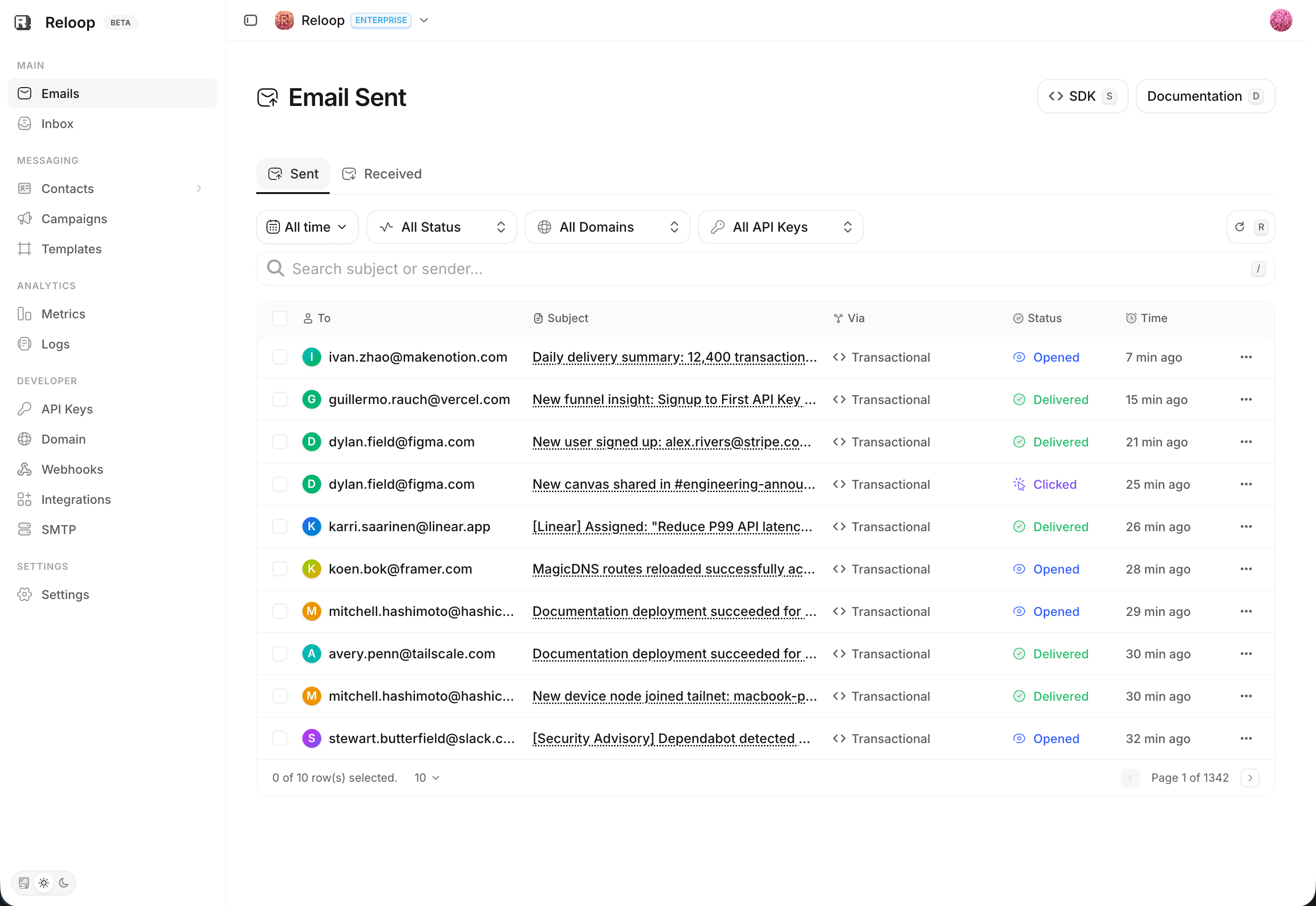Click user avatar in top right
Image resolution: width=1316 pixels, height=906 pixels.
pos(1281,20)
